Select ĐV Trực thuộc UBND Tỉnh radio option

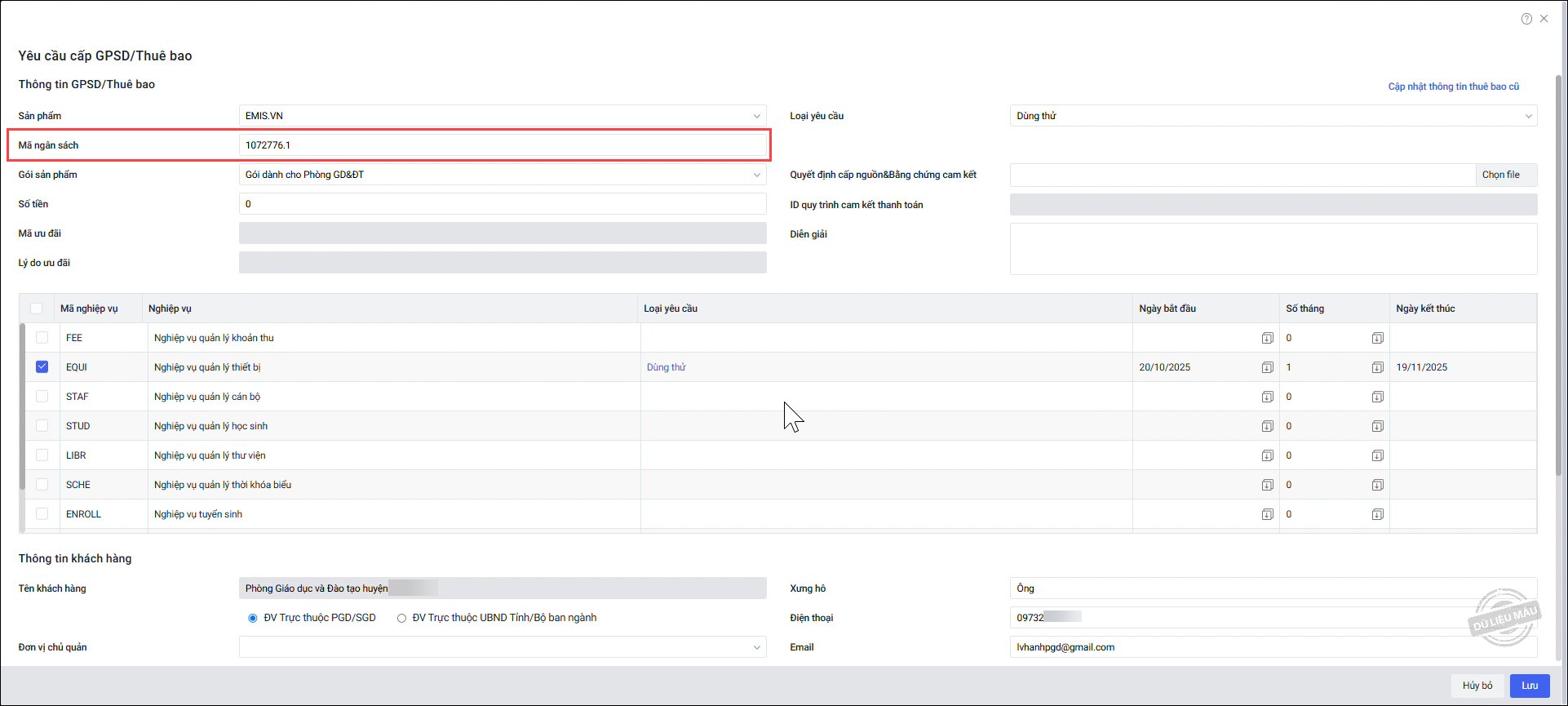[x=401, y=618]
